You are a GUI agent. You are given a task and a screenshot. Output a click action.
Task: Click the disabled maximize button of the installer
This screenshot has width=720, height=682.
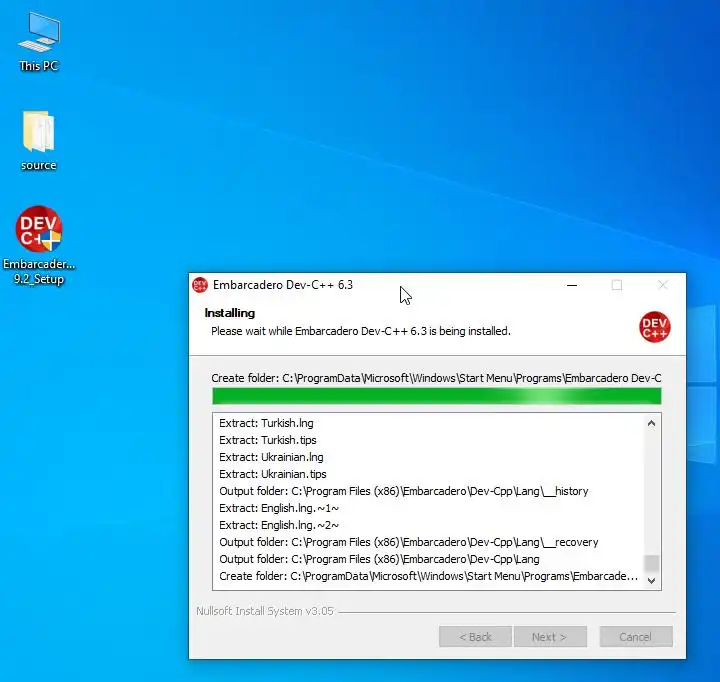point(617,285)
